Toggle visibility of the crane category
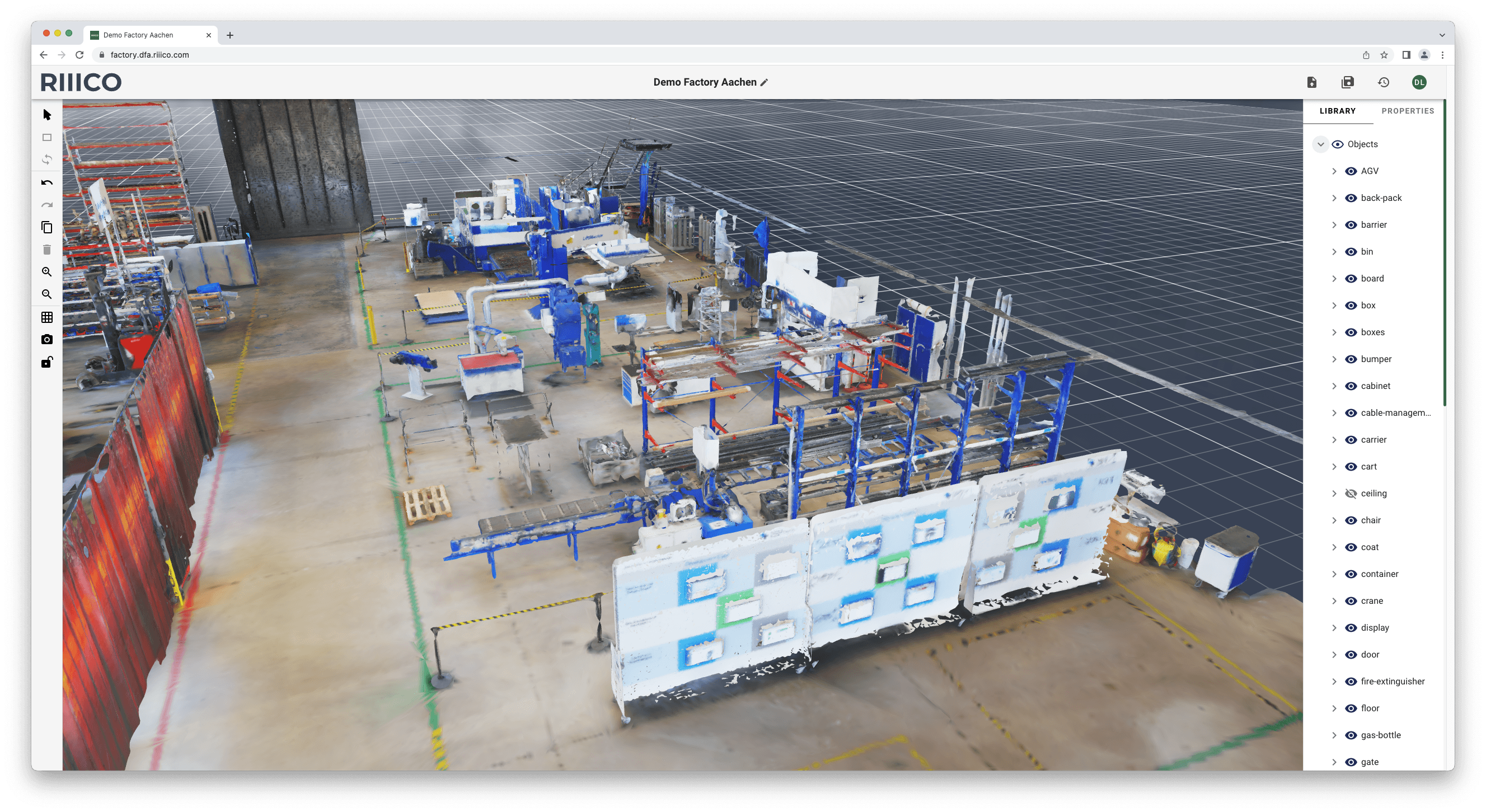This screenshot has height=812, width=1486. (x=1351, y=601)
